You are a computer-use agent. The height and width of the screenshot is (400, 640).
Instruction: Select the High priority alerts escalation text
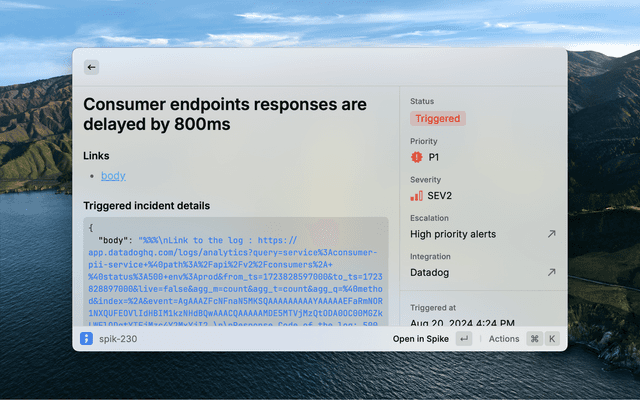tap(453, 234)
